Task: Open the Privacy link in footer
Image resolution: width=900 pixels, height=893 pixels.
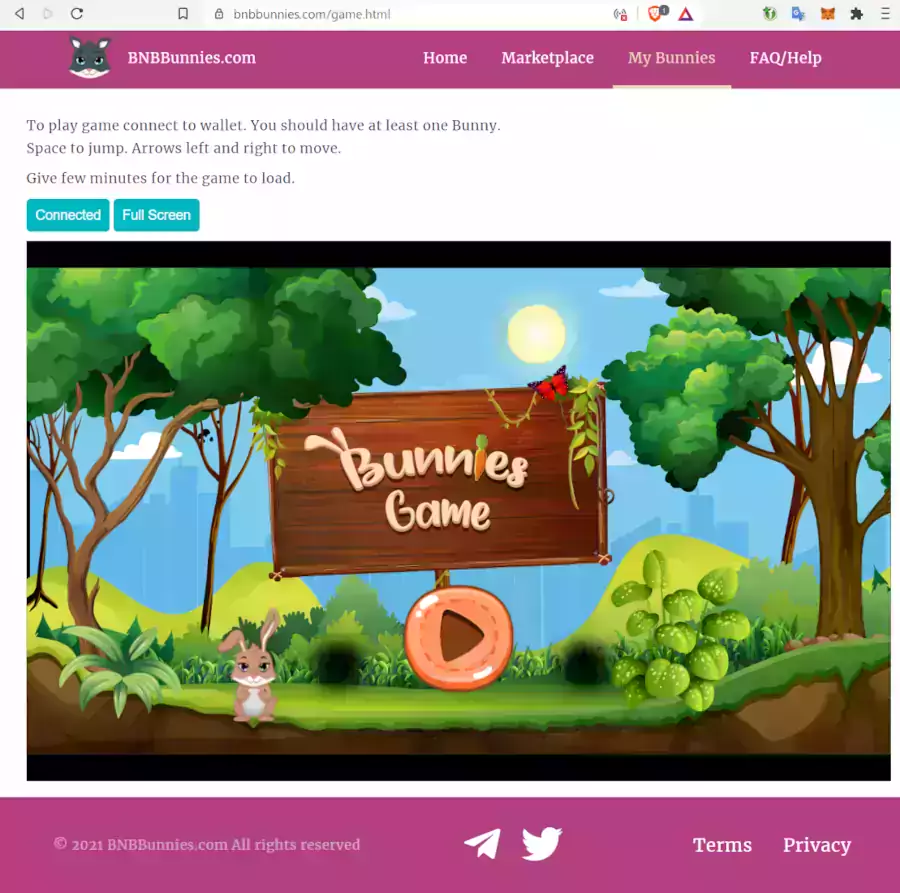Action: (817, 845)
